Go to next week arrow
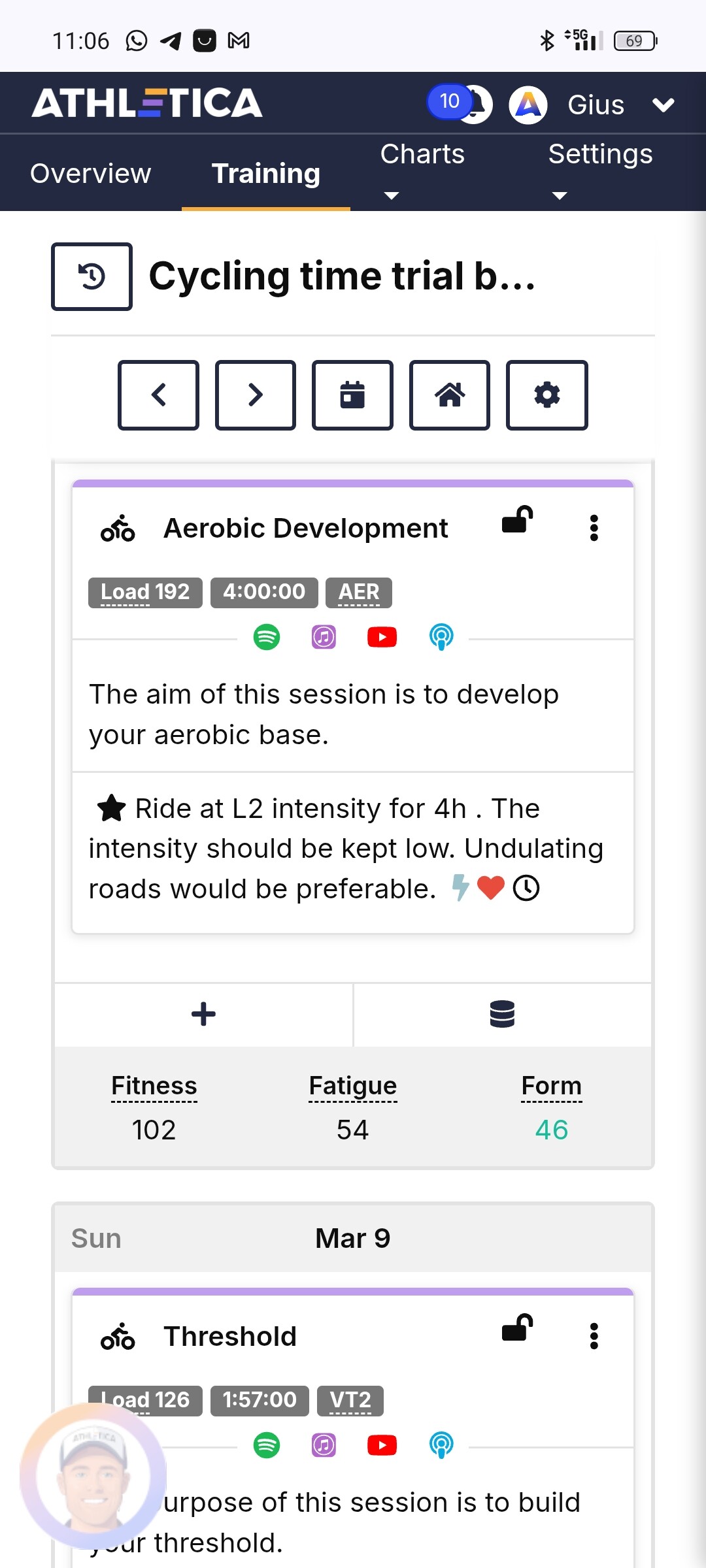706x1568 pixels. 256,395
